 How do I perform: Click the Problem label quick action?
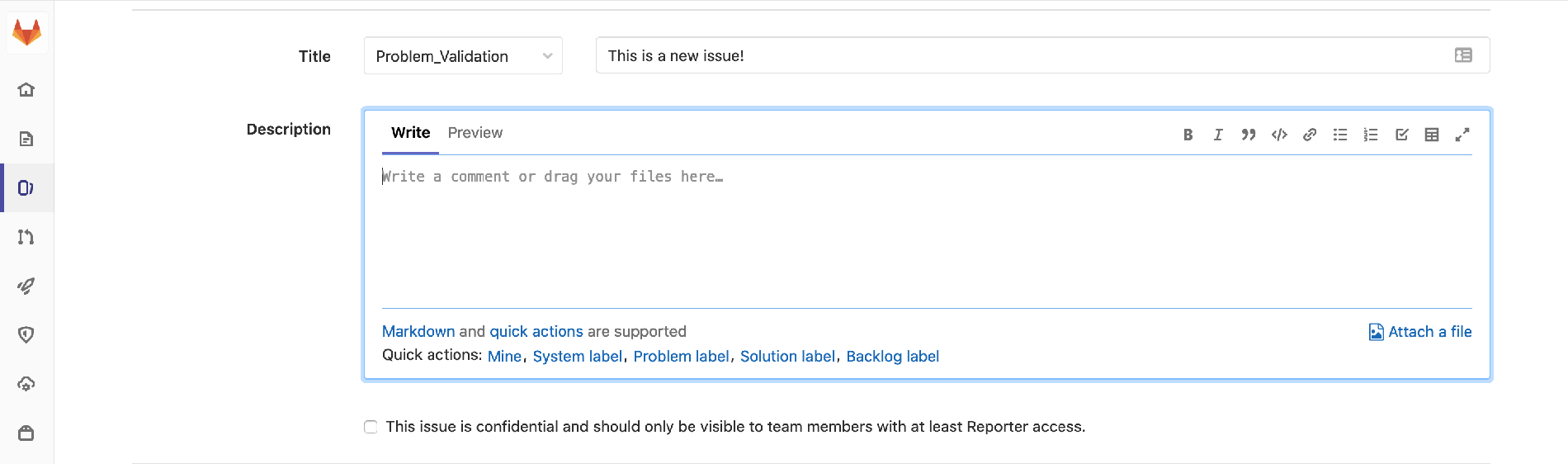tap(681, 357)
